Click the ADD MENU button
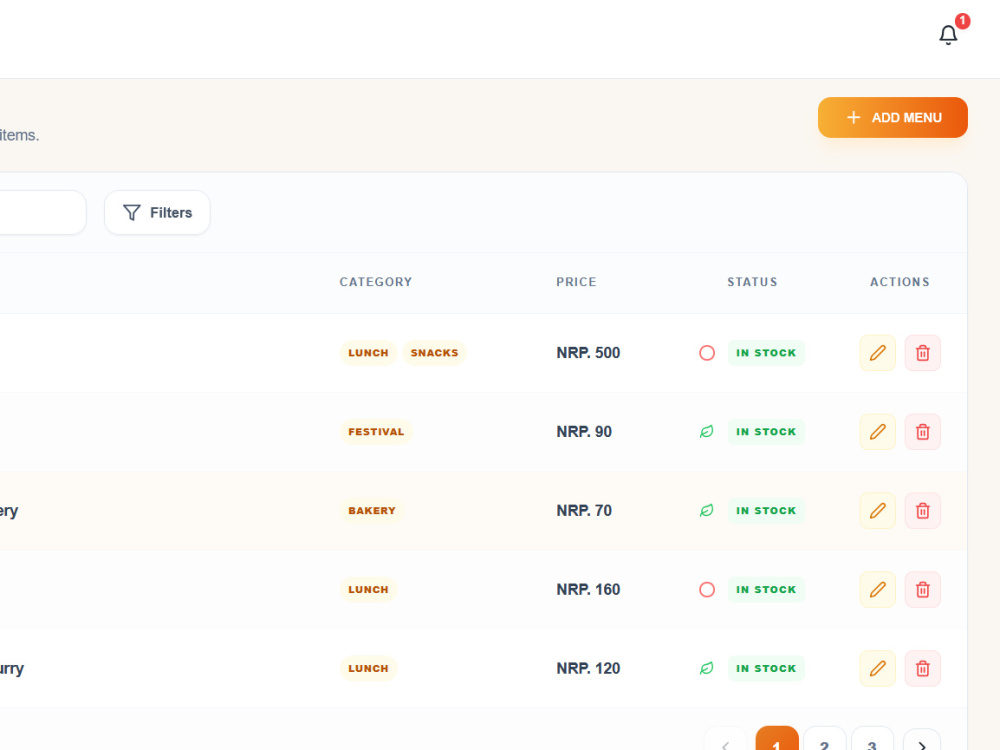This screenshot has width=1000, height=750. click(893, 117)
